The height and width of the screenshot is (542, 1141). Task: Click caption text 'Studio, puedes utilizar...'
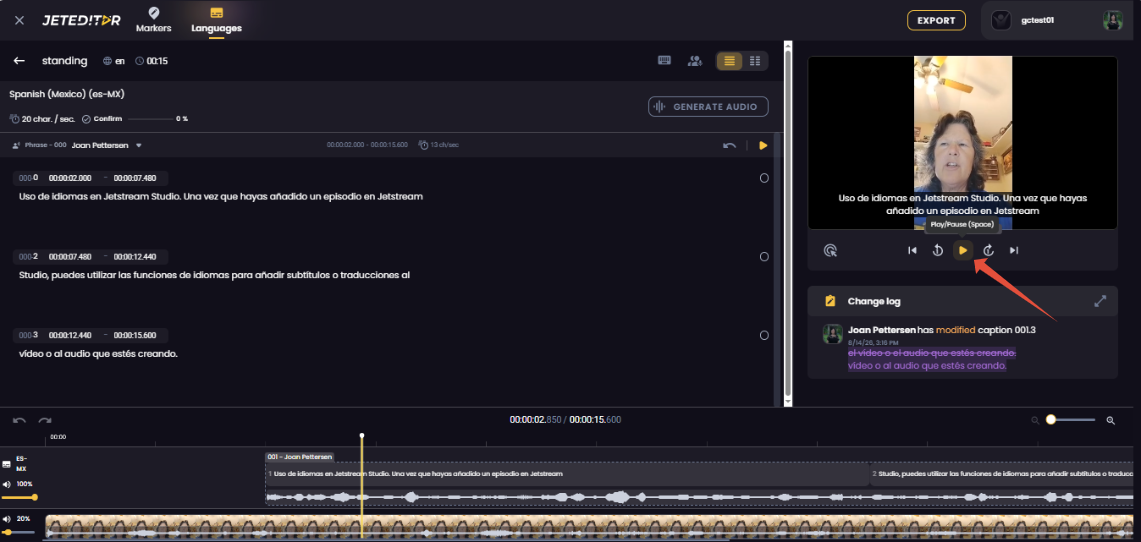(214, 275)
